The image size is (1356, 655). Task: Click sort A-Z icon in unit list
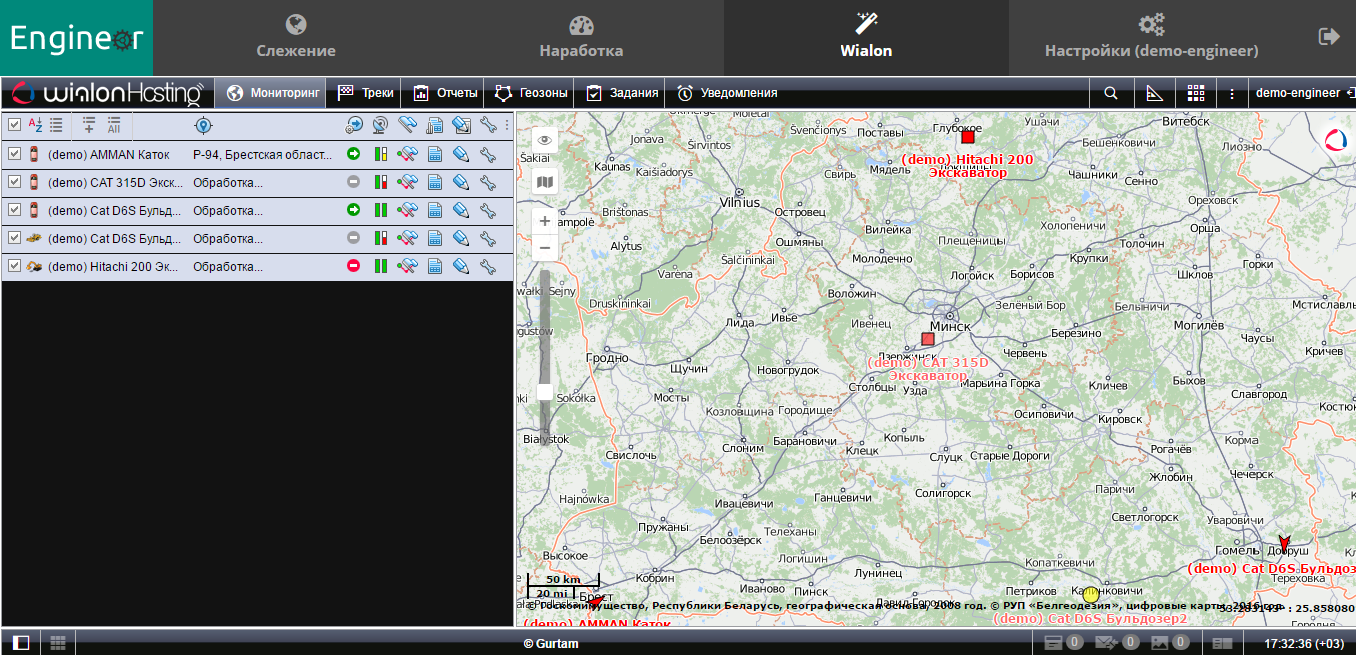[x=35, y=125]
